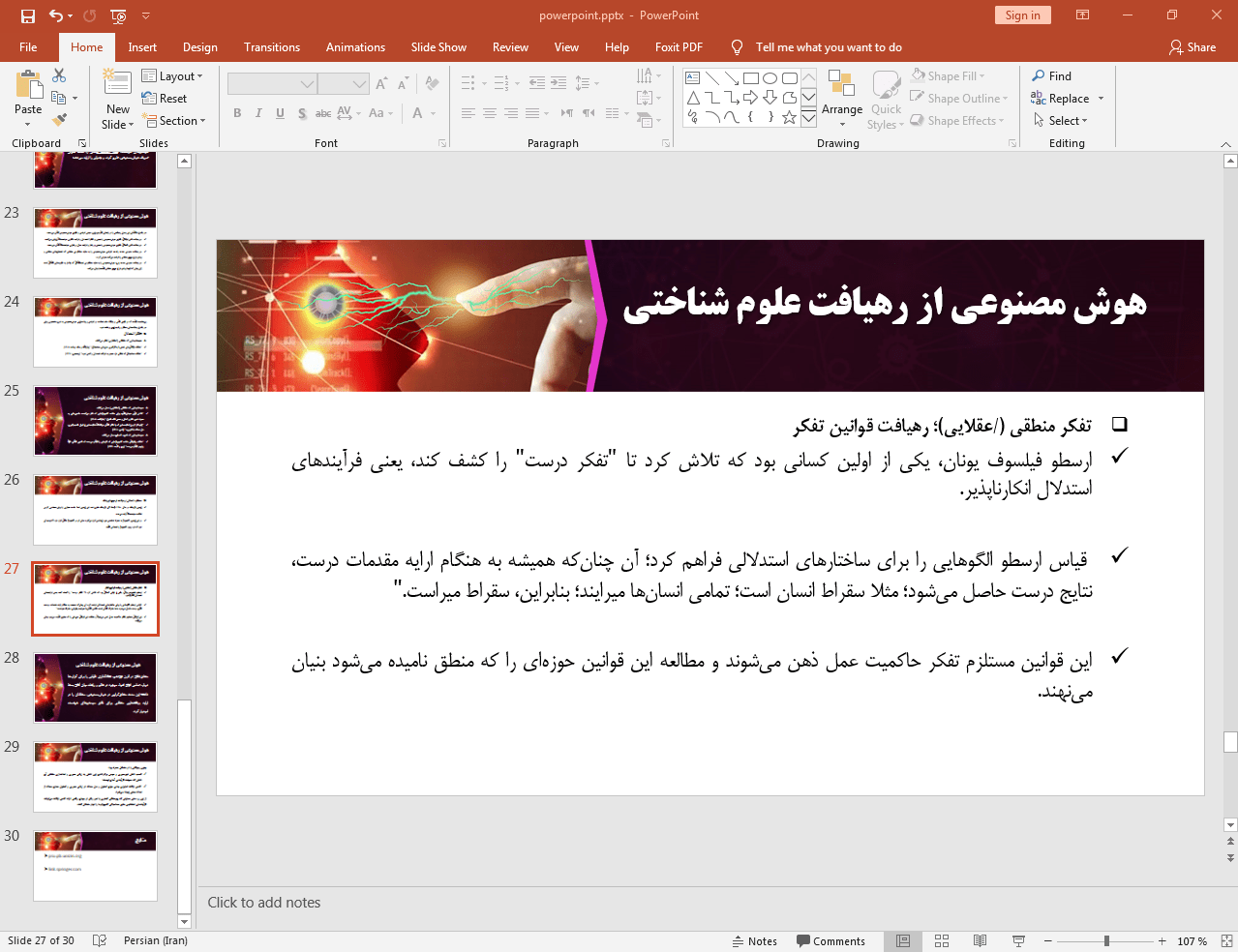The width and height of the screenshot is (1238, 952).
Task: Expand the Shapes gallery More arrow
Action: click(808, 118)
